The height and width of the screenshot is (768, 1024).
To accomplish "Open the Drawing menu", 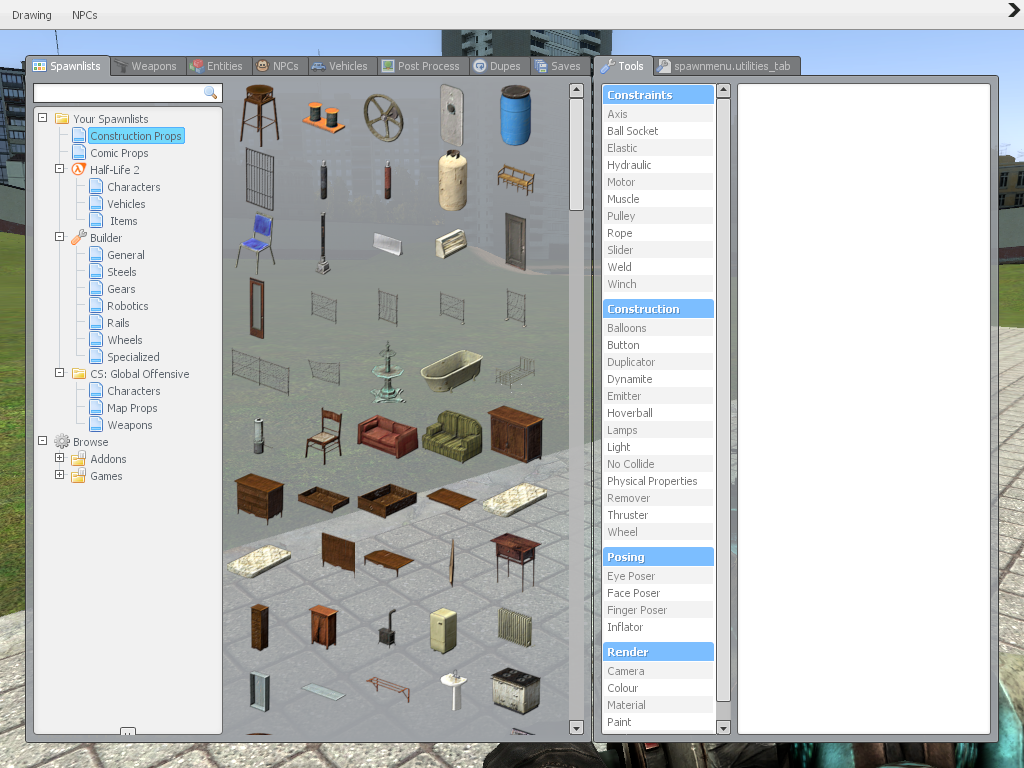I will point(31,15).
